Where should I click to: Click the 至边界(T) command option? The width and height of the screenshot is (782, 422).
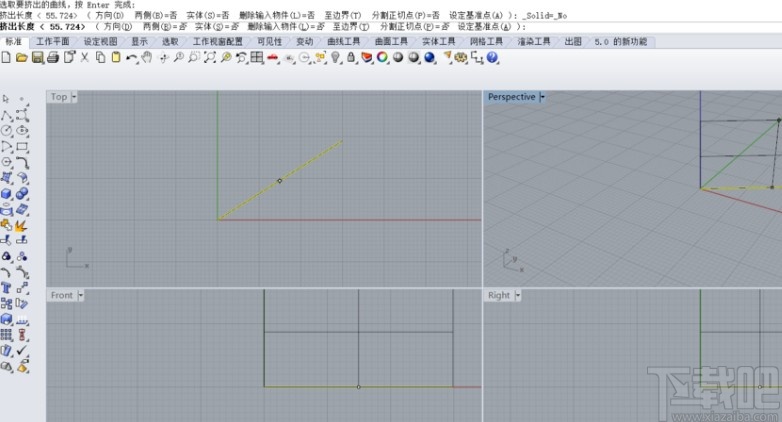point(351,26)
